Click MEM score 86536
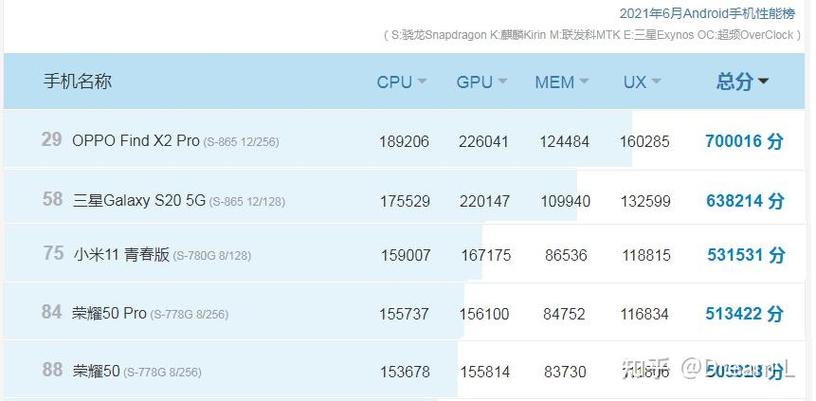The image size is (816, 401). pyautogui.click(x=566, y=255)
